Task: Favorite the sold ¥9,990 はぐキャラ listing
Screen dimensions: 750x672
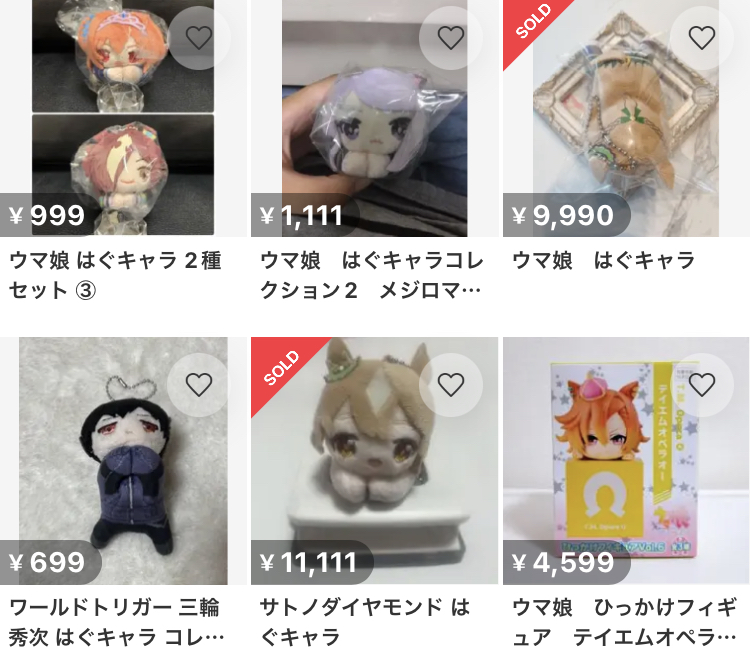Action: pyautogui.click(x=702, y=38)
